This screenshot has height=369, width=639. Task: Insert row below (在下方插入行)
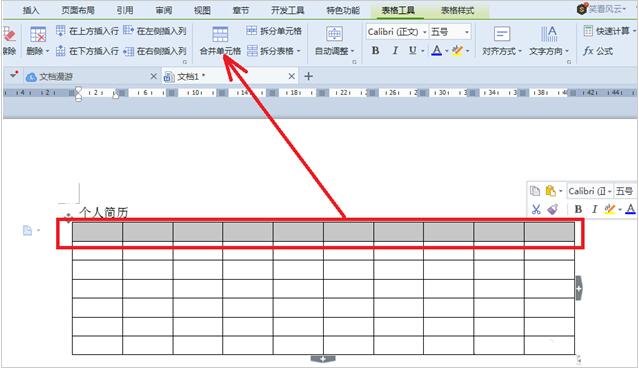87,51
